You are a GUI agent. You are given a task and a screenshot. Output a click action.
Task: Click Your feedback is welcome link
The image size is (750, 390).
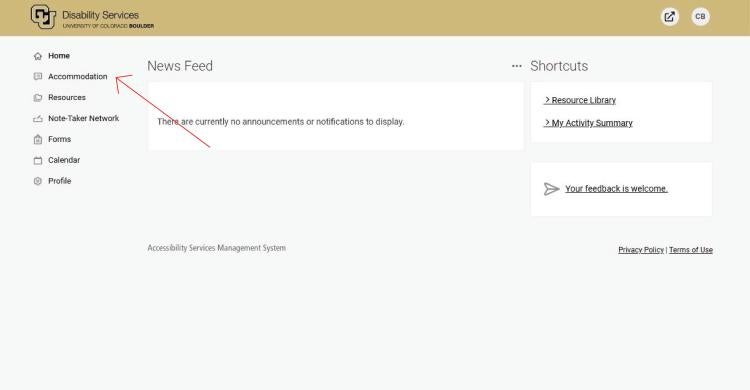[x=616, y=189]
